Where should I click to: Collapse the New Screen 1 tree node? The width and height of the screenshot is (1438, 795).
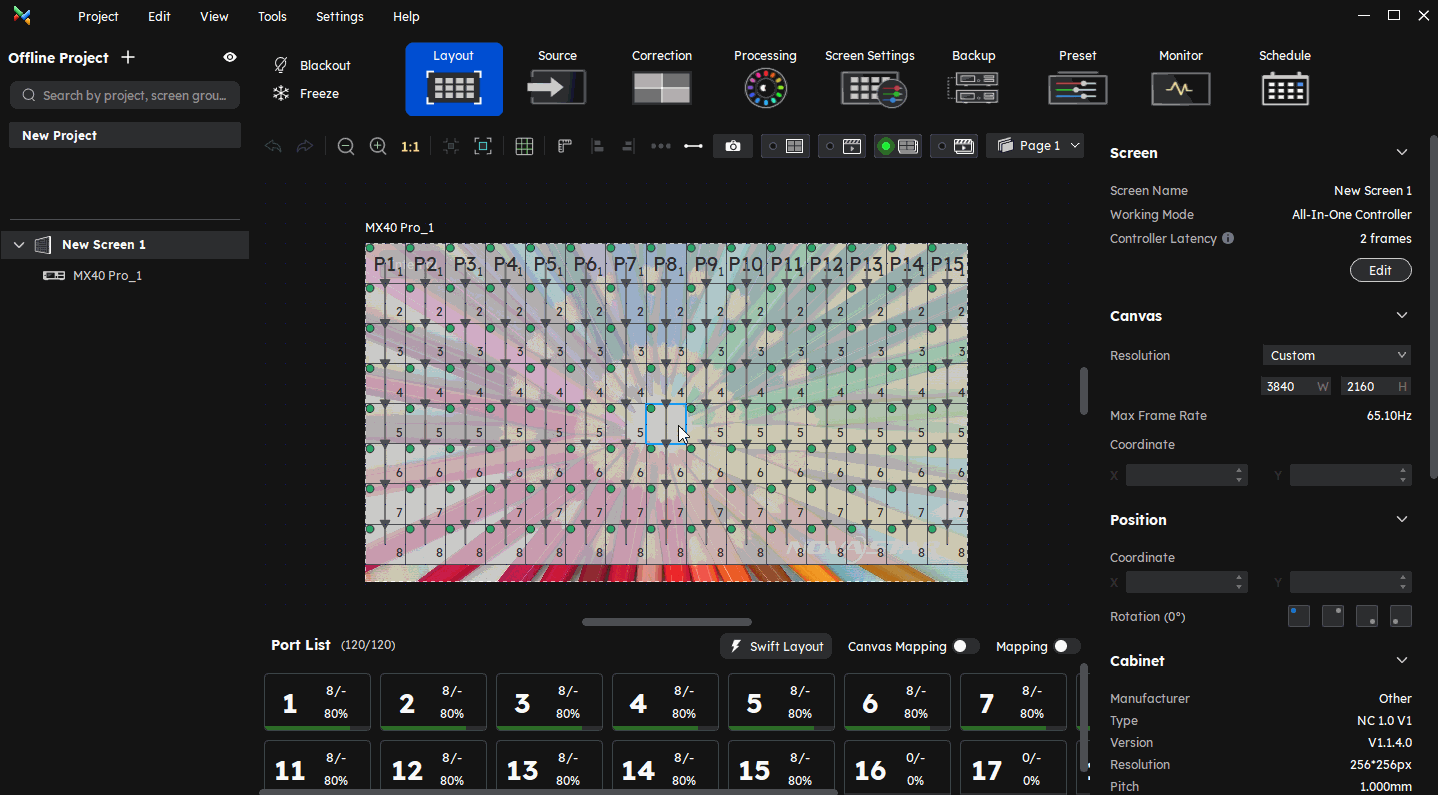(19, 245)
